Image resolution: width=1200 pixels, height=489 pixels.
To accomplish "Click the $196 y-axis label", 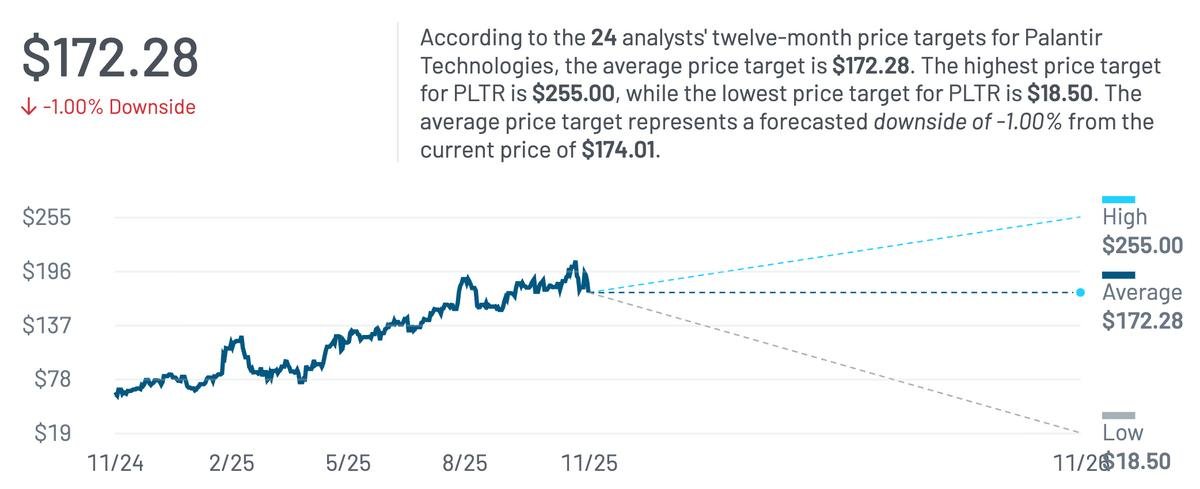I will pos(48,271).
